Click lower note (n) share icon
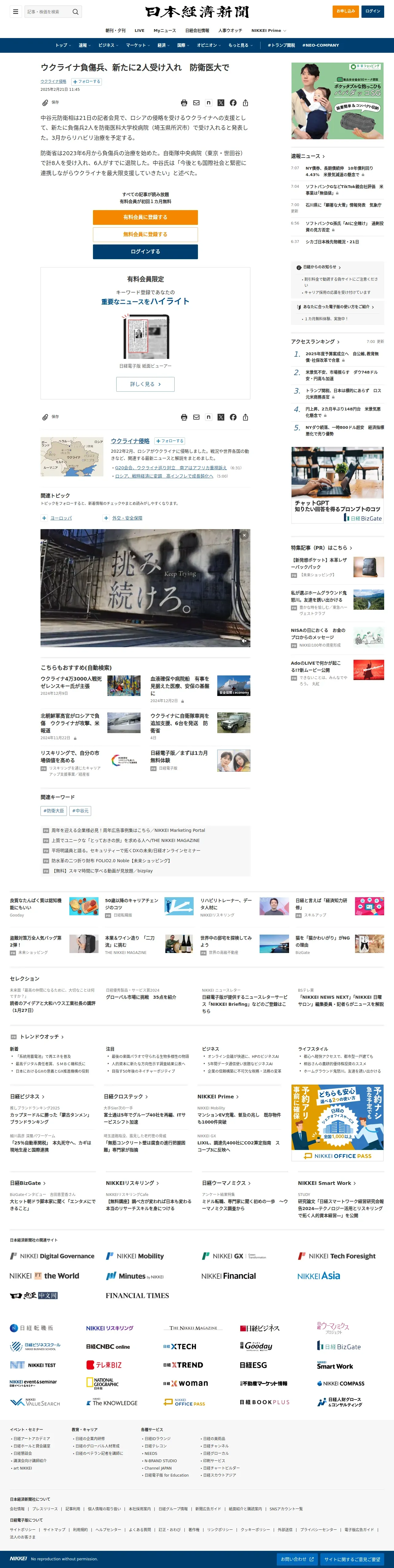 point(208,417)
